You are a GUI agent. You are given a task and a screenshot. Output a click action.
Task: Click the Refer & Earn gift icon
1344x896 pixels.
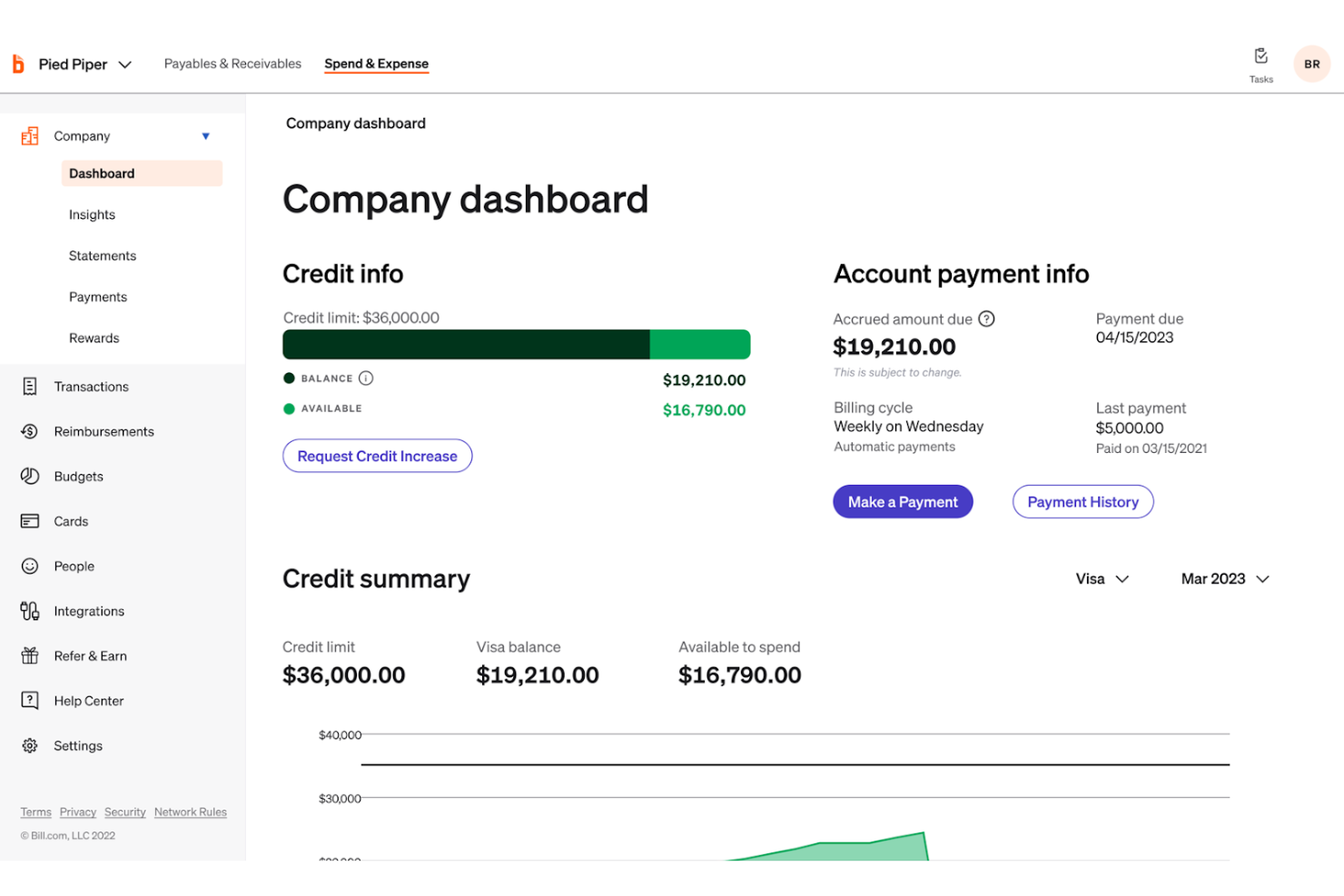30,655
